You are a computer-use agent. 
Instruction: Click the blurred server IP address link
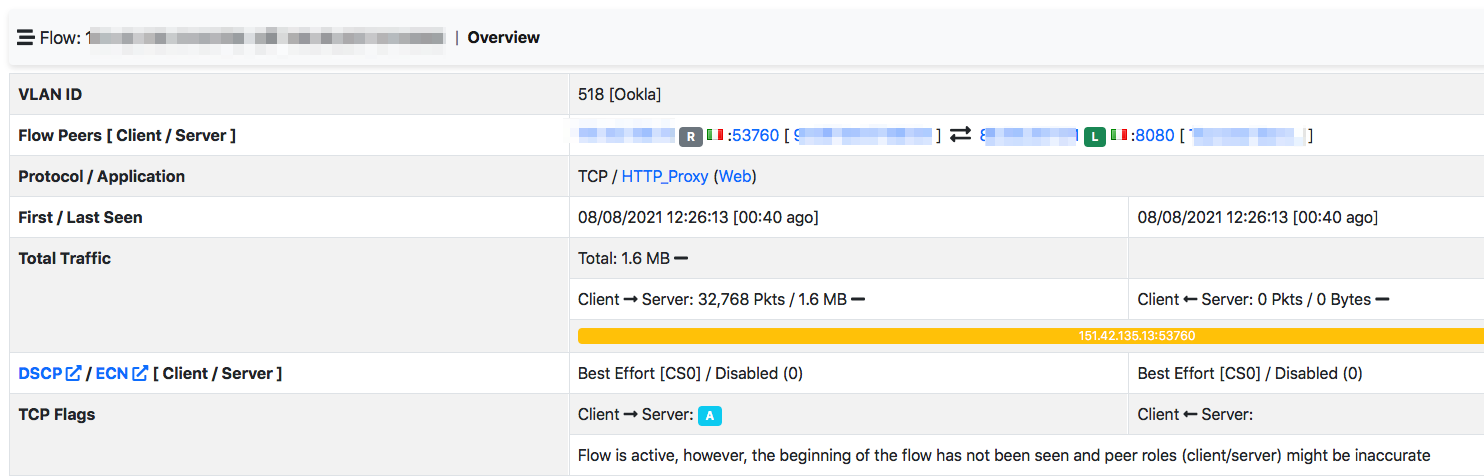pos(1030,135)
